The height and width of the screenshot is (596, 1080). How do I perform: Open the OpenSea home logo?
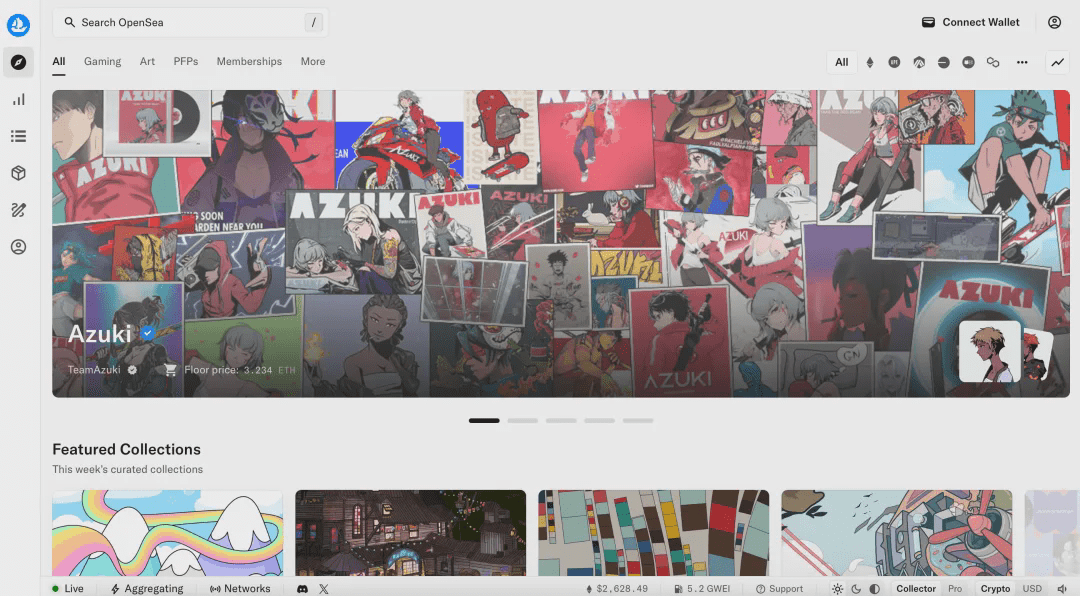pyautogui.click(x=19, y=25)
